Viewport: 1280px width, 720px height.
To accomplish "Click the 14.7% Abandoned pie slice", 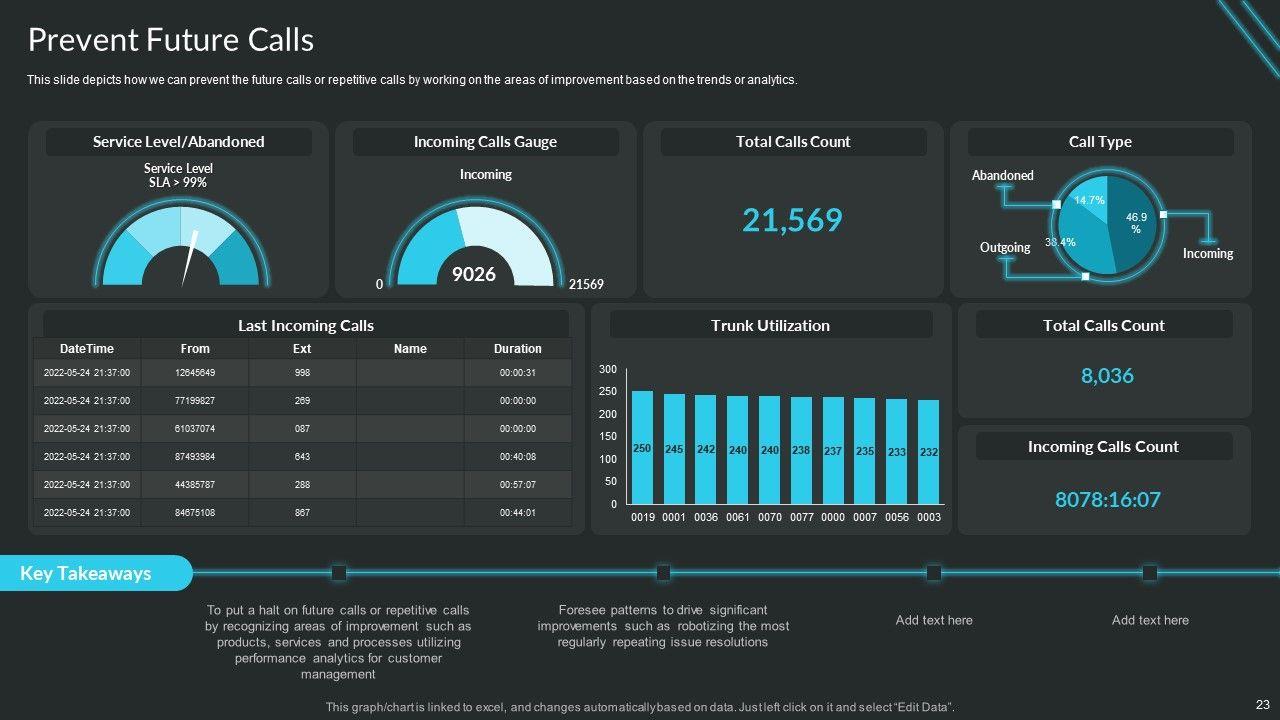I will click(x=1089, y=196).
